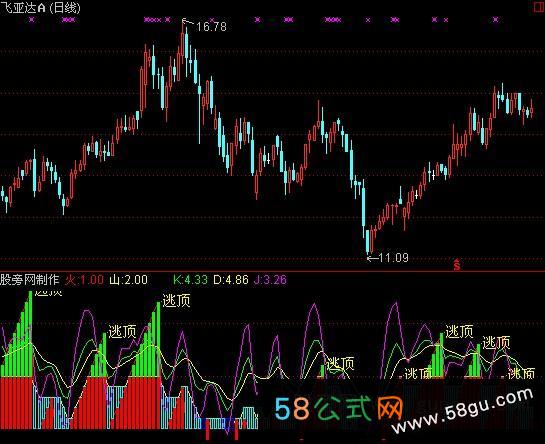The height and width of the screenshot is (444, 545).
Task: Click the red S marker on the price chart
Action: (457, 265)
